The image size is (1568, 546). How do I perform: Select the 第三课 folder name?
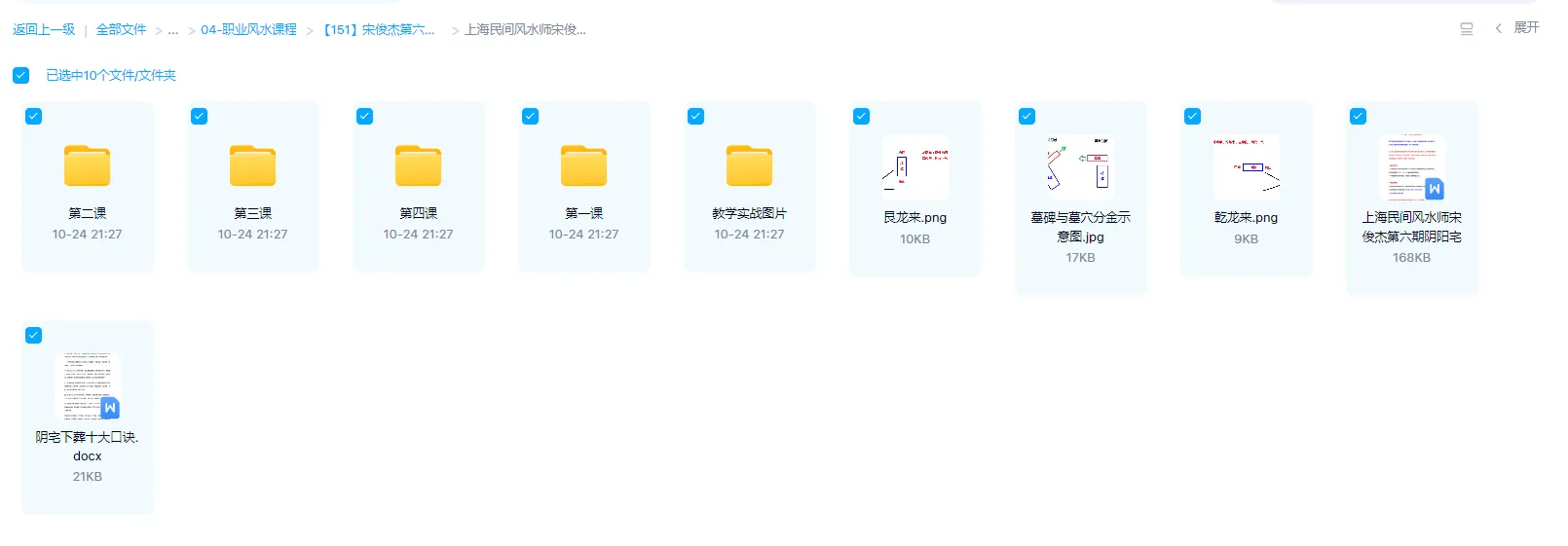coord(252,213)
